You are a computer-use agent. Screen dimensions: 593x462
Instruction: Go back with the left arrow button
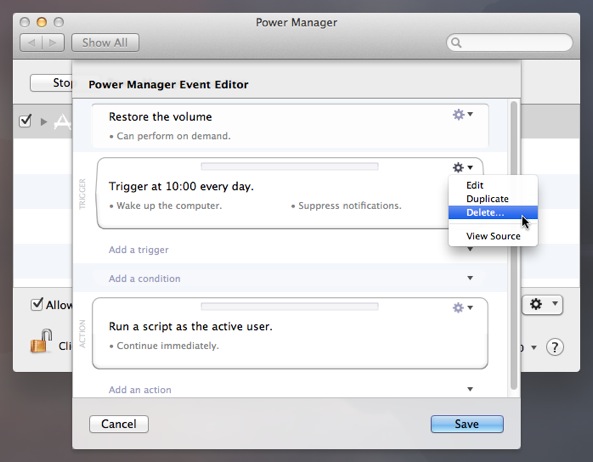click(31, 43)
